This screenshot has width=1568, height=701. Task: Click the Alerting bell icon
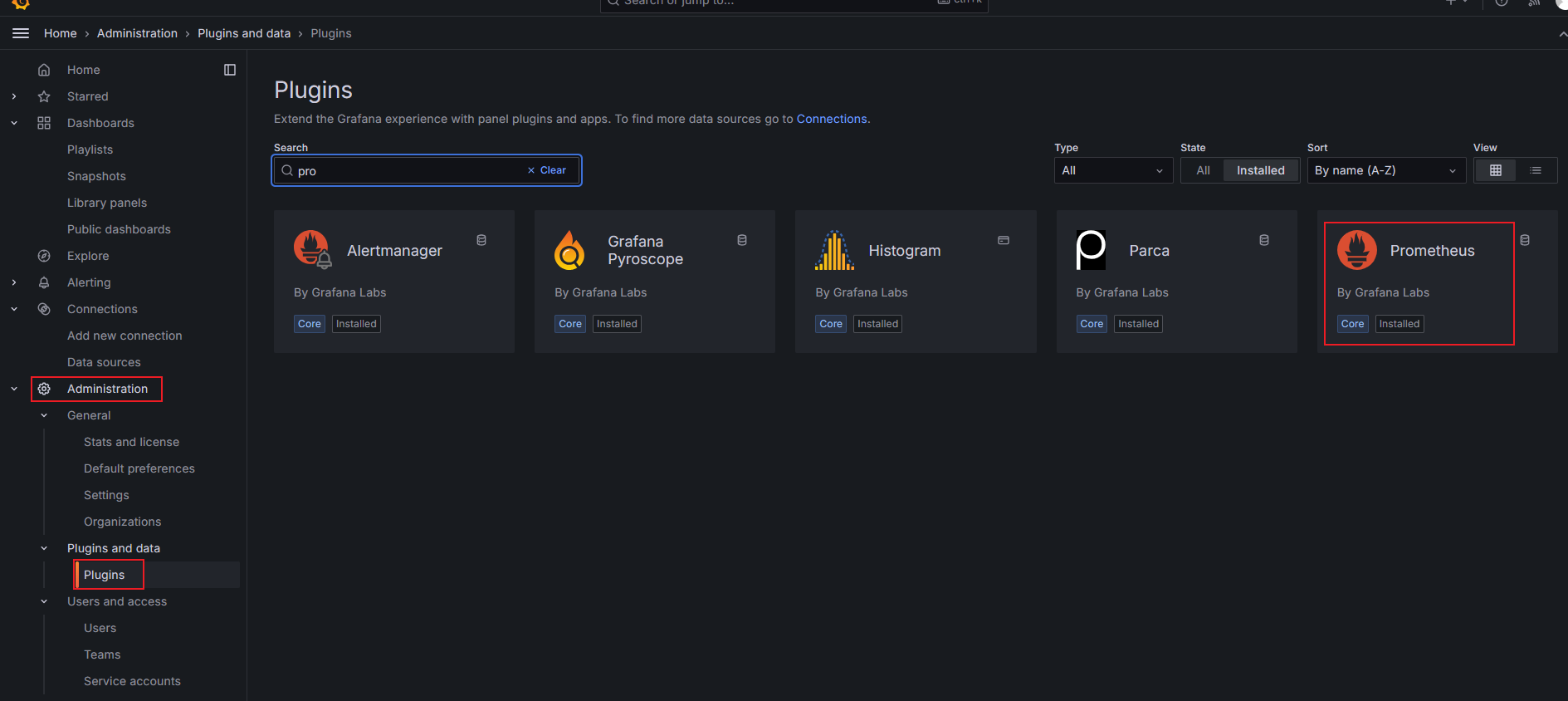[44, 282]
